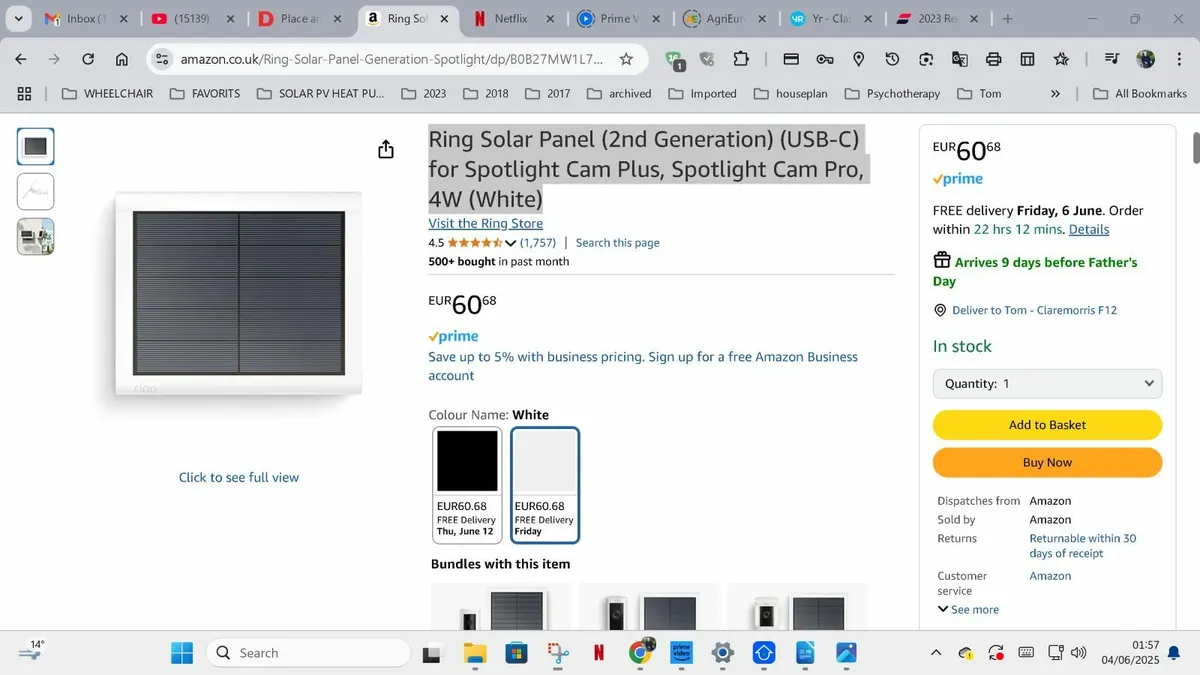The width and height of the screenshot is (1200, 675).
Task: Go to the browser home page
Action: tap(122, 59)
